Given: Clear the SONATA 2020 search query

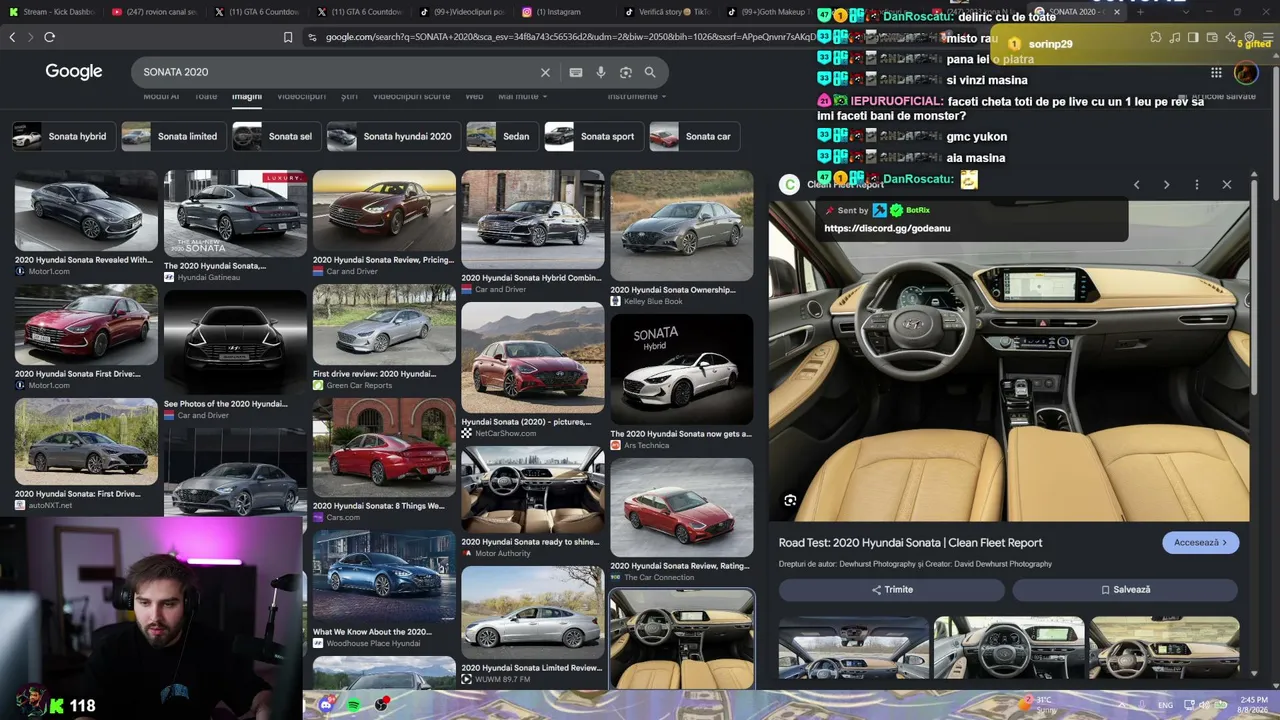Looking at the screenshot, I should click(x=545, y=72).
